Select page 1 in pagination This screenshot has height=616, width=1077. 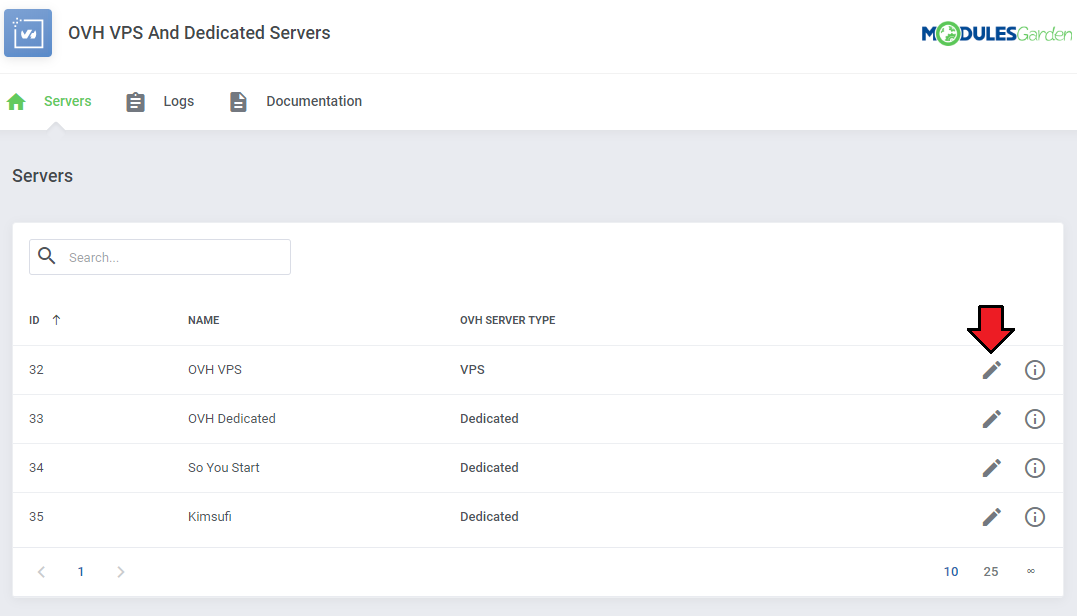pyautogui.click(x=81, y=571)
